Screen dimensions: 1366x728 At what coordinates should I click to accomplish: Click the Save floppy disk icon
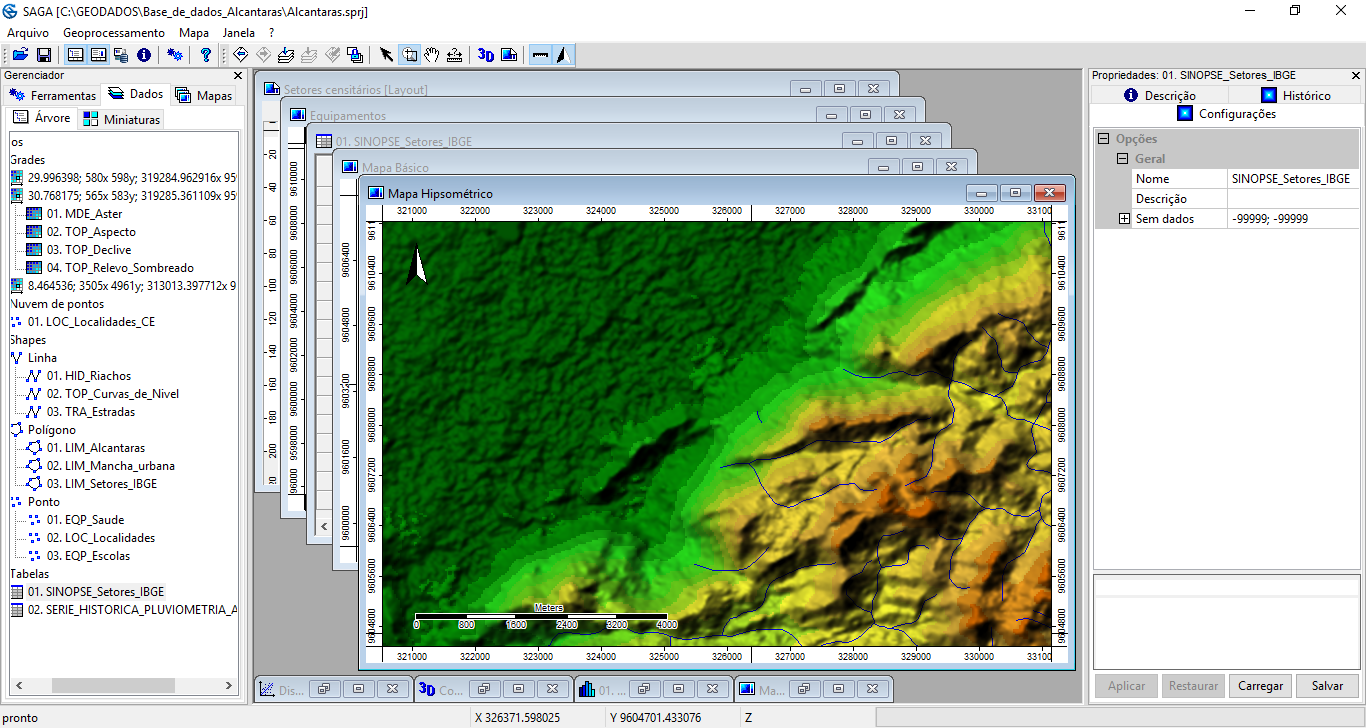(x=44, y=55)
